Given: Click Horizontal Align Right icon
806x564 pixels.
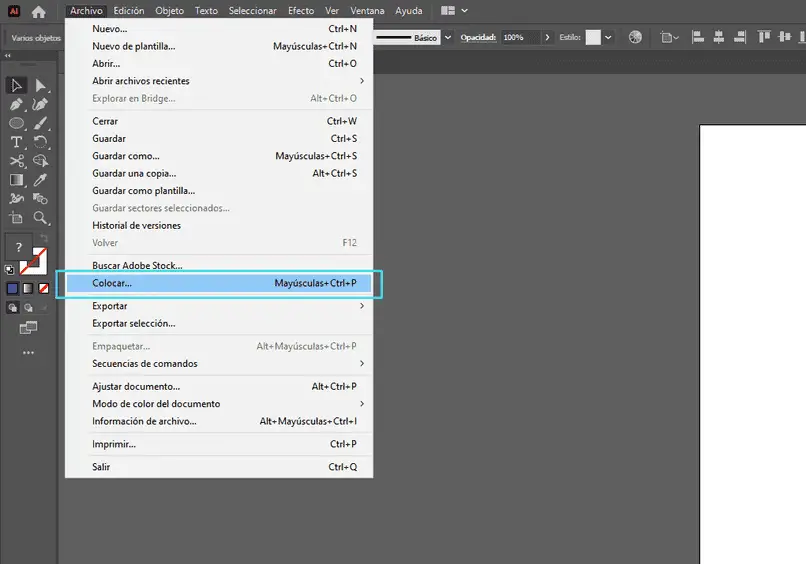Looking at the screenshot, I should pyautogui.click(x=740, y=37).
